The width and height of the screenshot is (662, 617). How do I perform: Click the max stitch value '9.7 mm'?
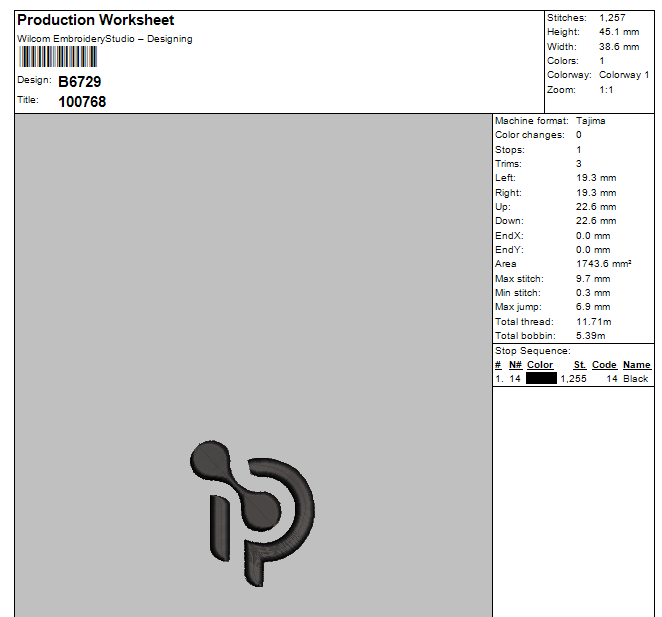[593, 279]
